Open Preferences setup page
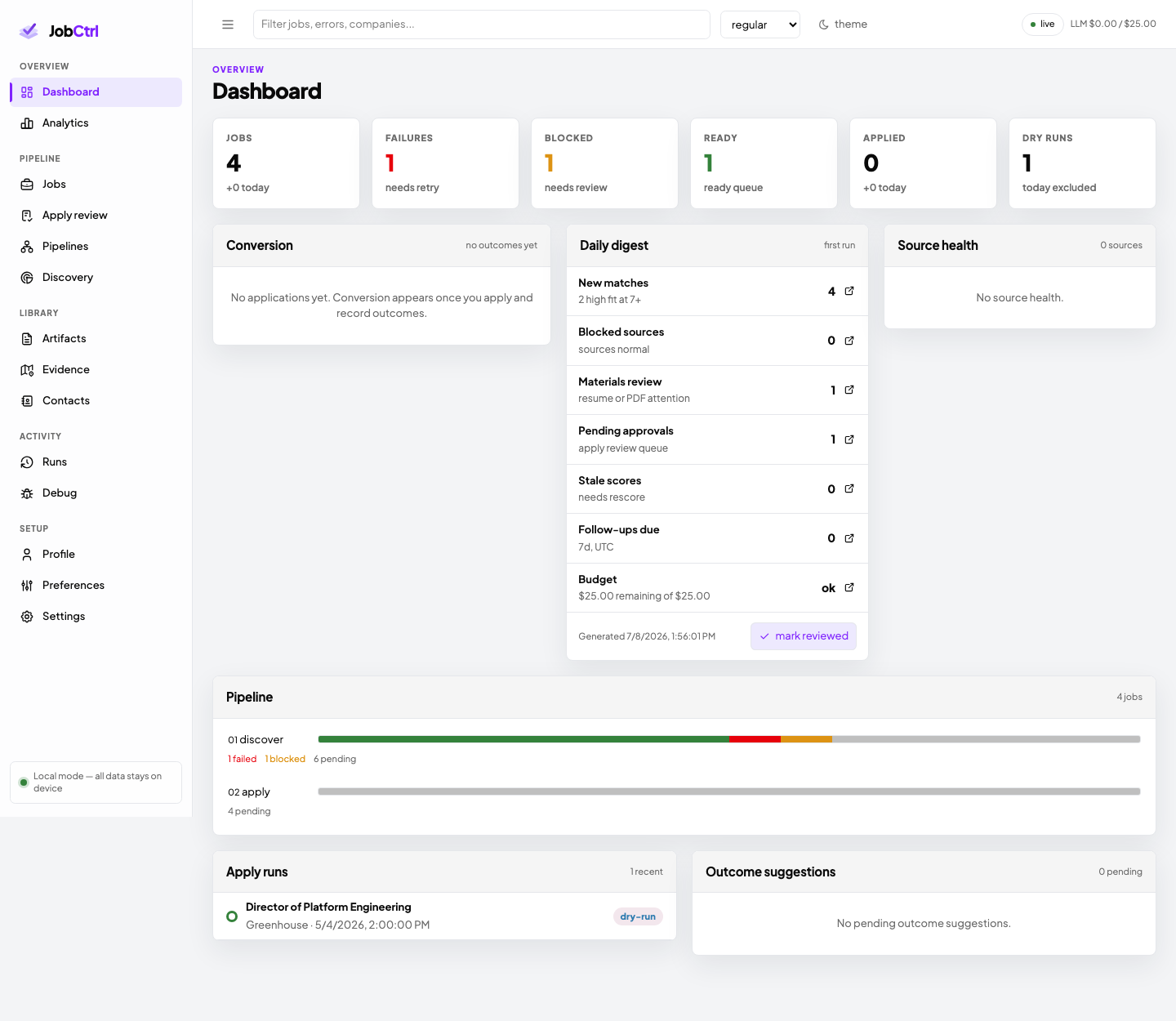Viewport: 1176px width, 1021px height. point(96,586)
